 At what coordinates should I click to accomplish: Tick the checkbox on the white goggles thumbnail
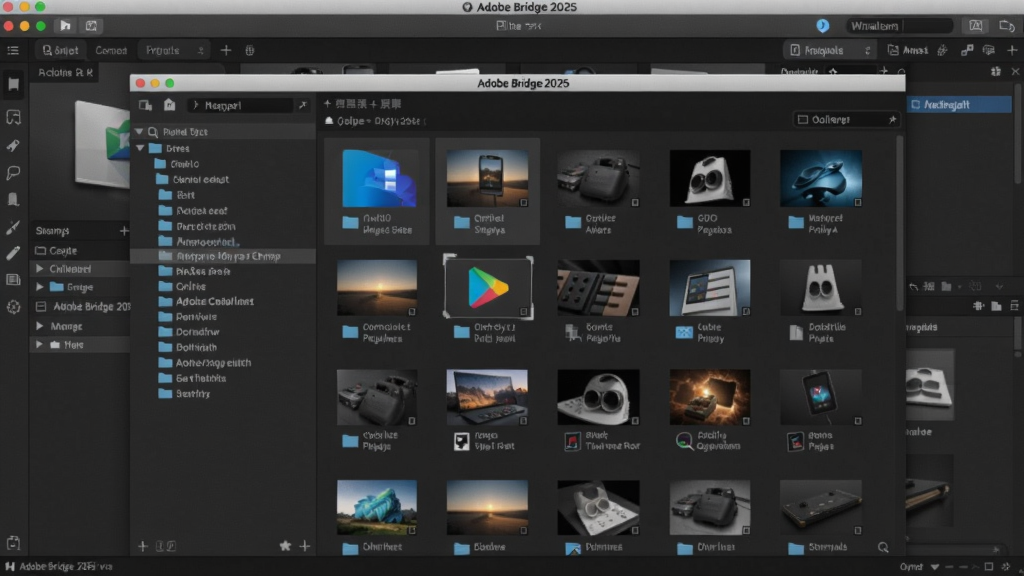[x=635, y=421]
